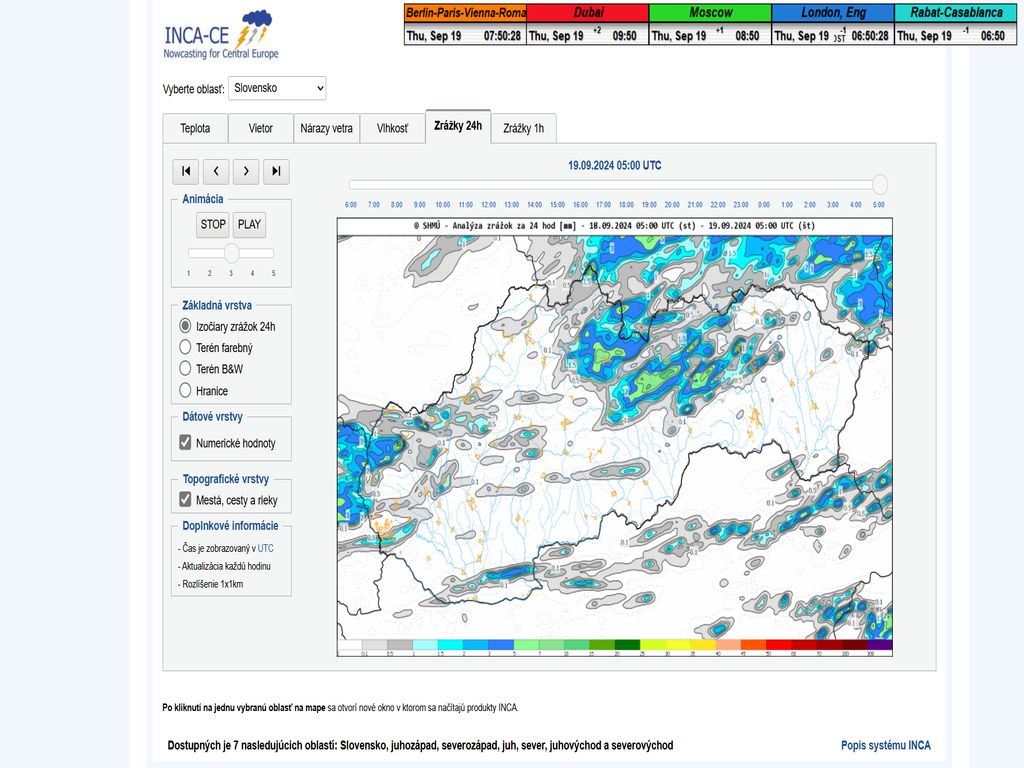Click the animation speed slider handle
The height and width of the screenshot is (768, 1024).
(x=231, y=253)
